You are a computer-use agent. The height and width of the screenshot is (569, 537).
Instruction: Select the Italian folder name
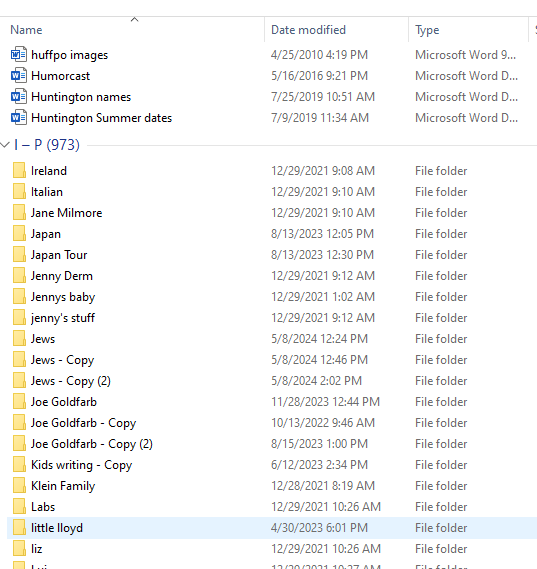[47, 192]
